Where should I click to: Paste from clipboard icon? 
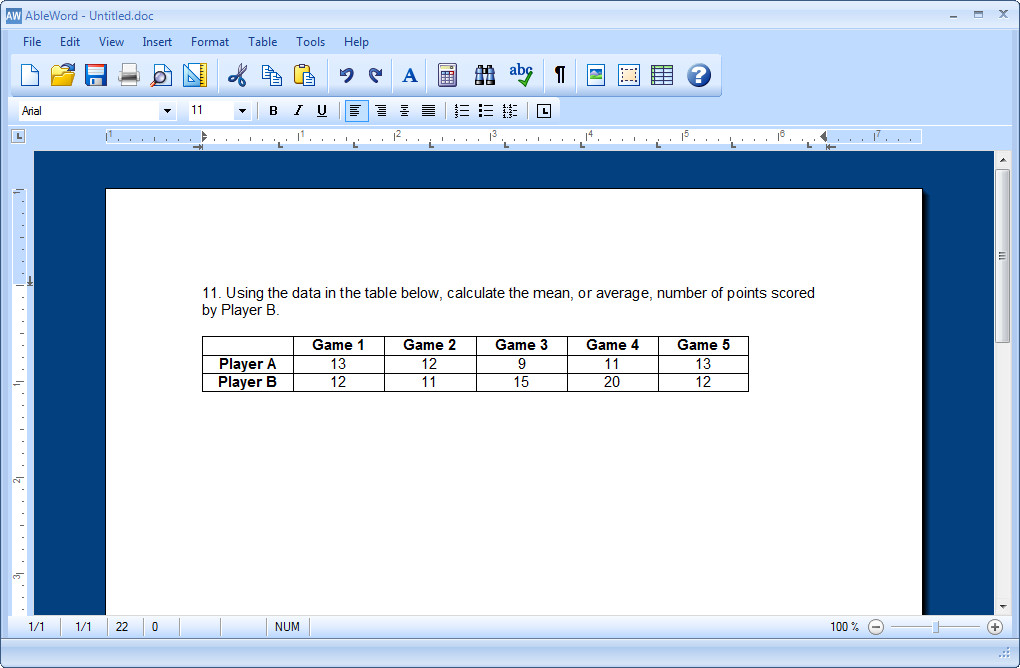pos(304,75)
